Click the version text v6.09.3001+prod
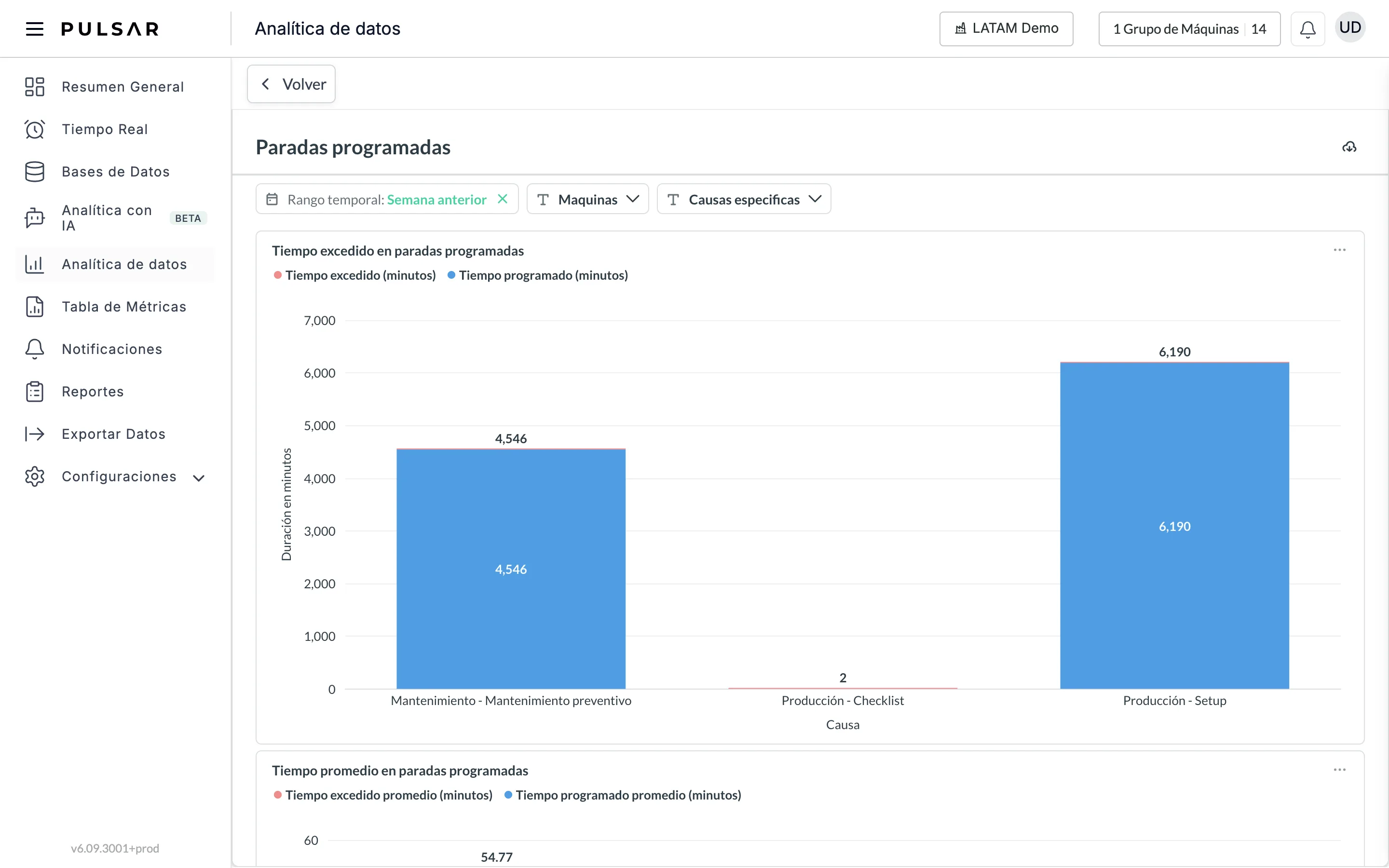The height and width of the screenshot is (868, 1389). (115, 848)
